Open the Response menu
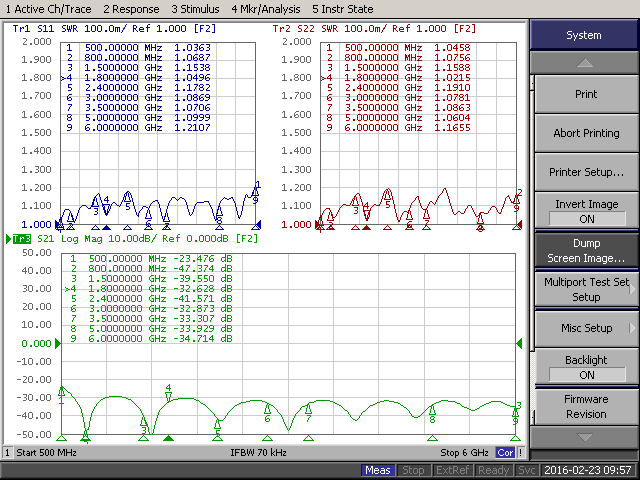 131,9
